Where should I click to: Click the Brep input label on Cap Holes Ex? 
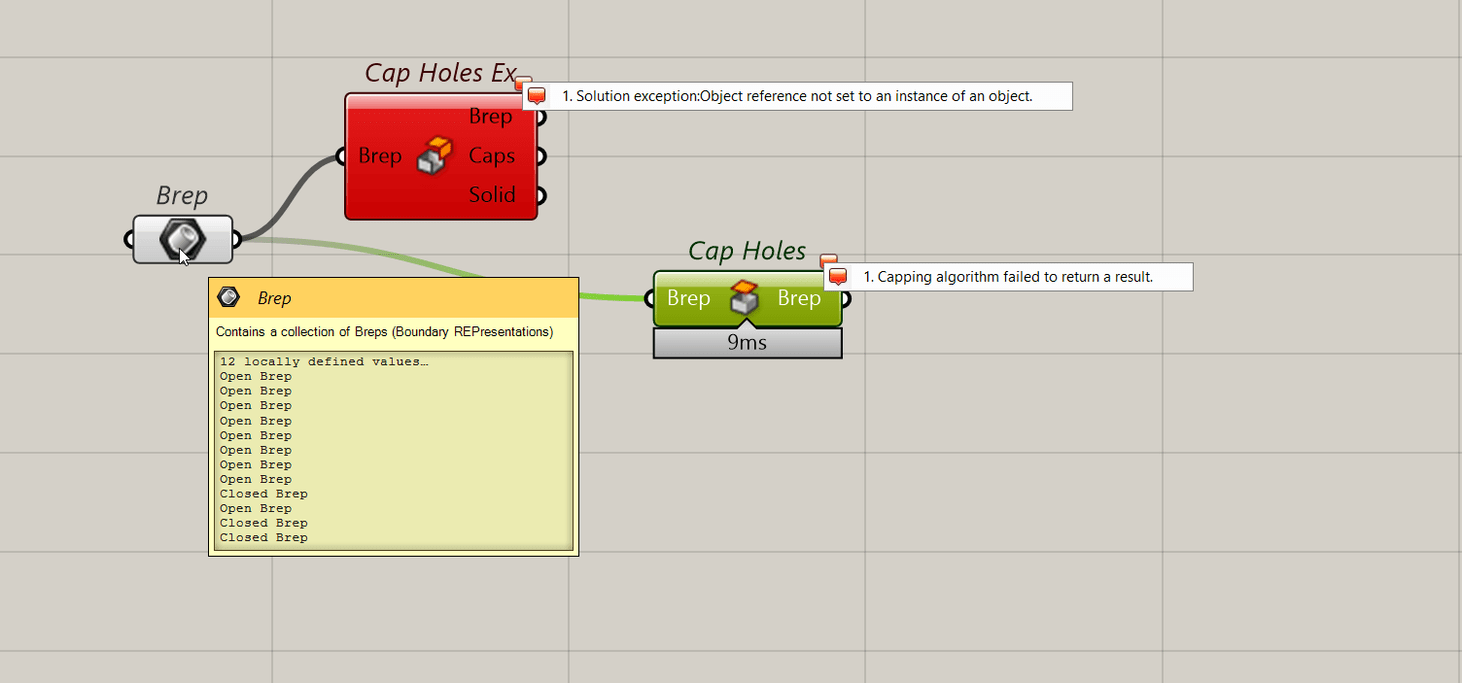(x=380, y=156)
